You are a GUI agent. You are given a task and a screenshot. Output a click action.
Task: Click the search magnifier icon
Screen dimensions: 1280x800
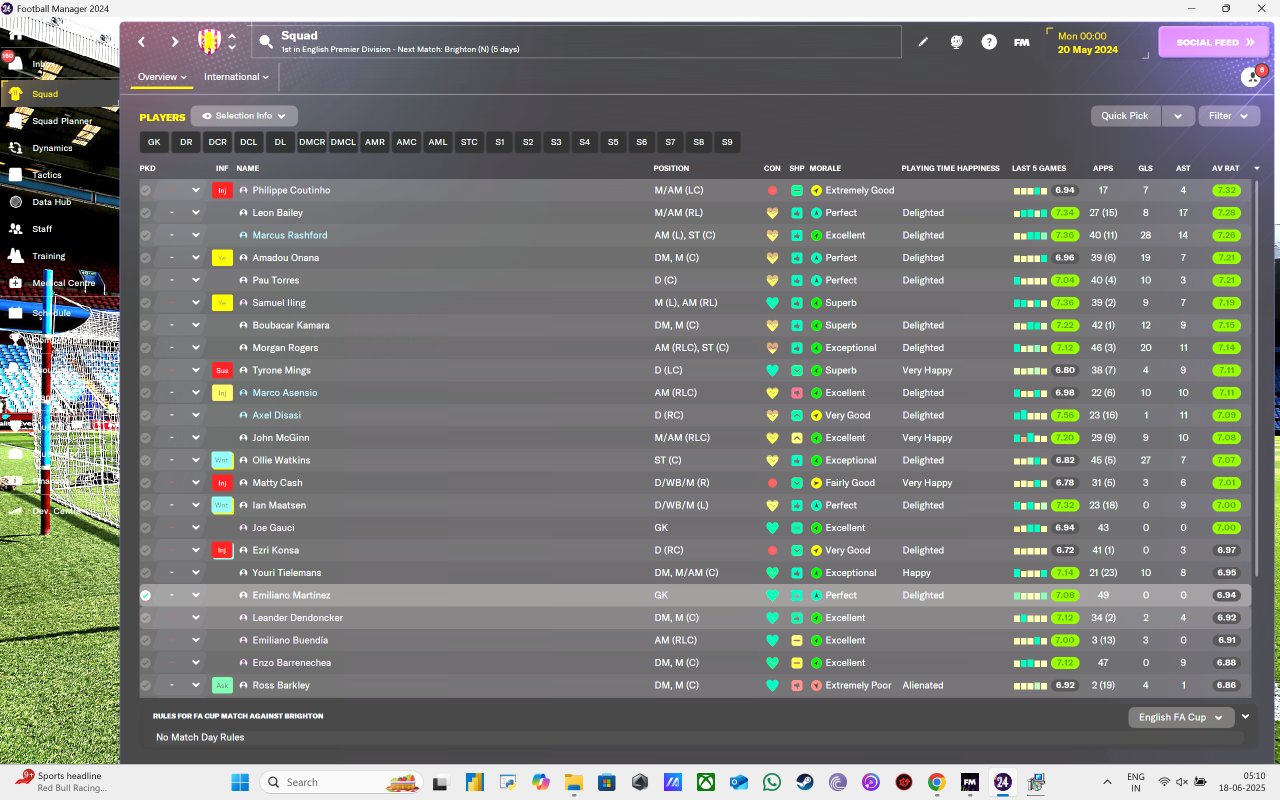(x=266, y=42)
